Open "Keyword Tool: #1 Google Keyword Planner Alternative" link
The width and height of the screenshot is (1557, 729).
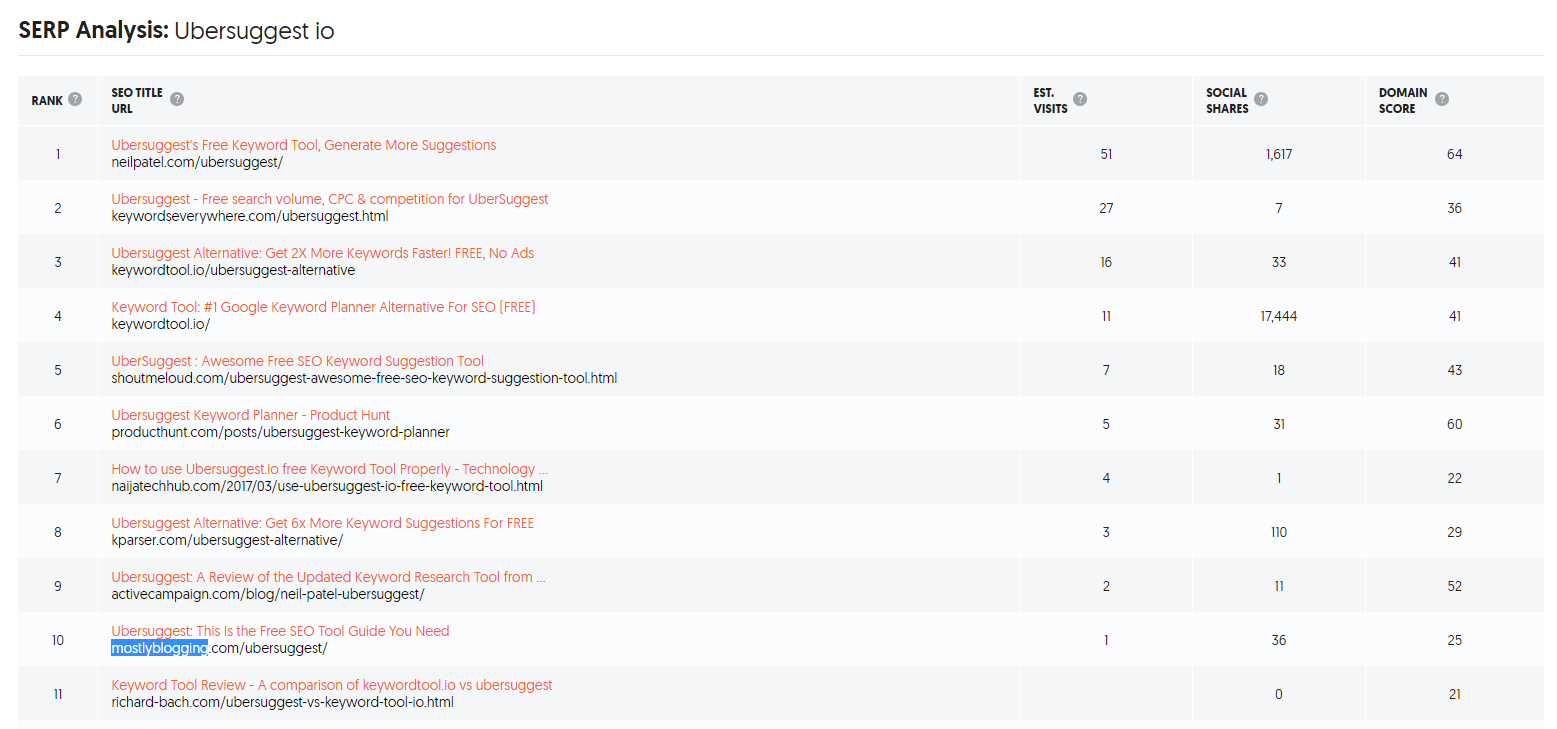(324, 307)
